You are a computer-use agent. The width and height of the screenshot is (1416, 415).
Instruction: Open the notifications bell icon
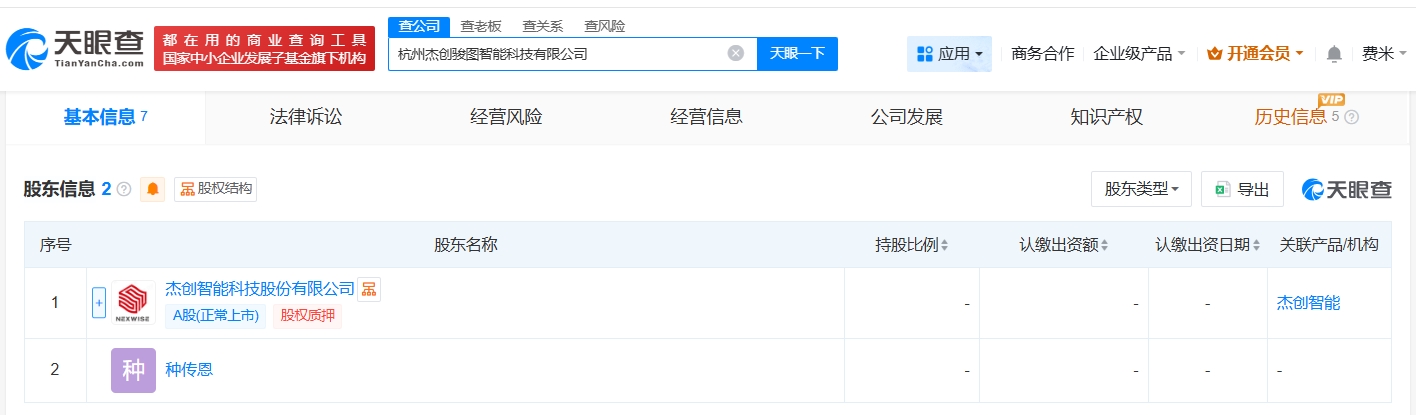1334,54
